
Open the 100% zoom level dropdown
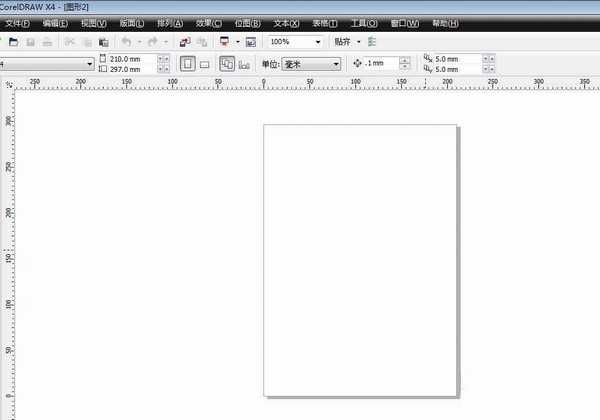[318, 42]
